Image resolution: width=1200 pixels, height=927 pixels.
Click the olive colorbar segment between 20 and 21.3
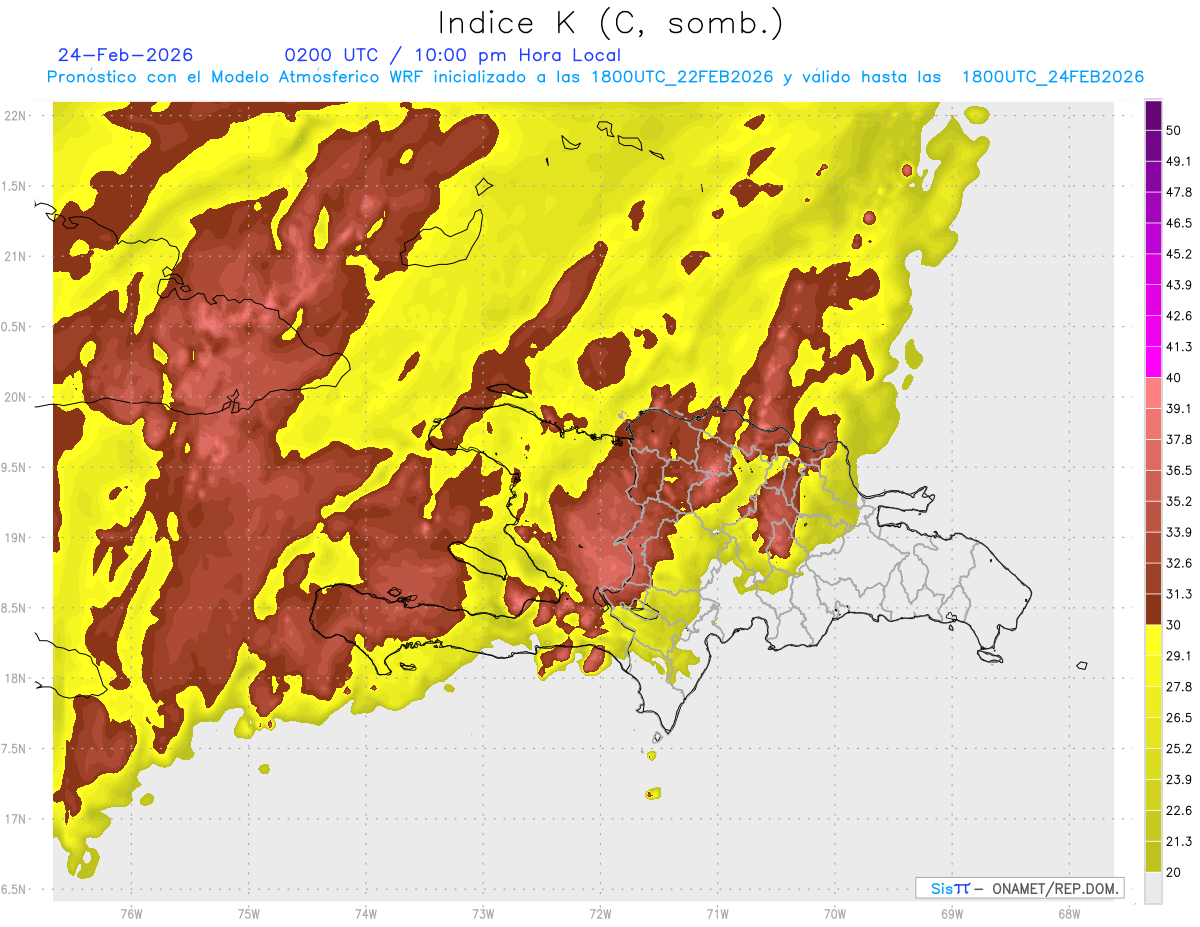click(1153, 856)
